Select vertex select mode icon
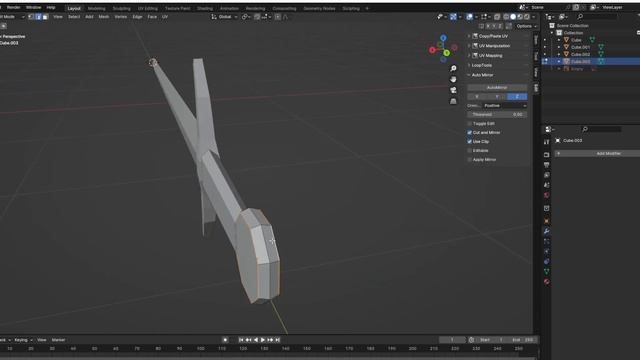The height and width of the screenshot is (360, 640). [31, 17]
